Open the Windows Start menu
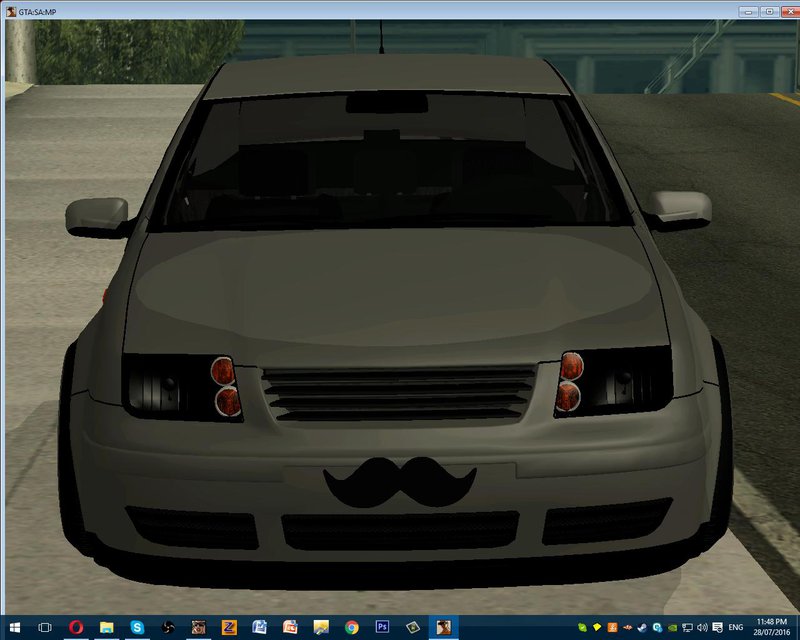 [15, 627]
